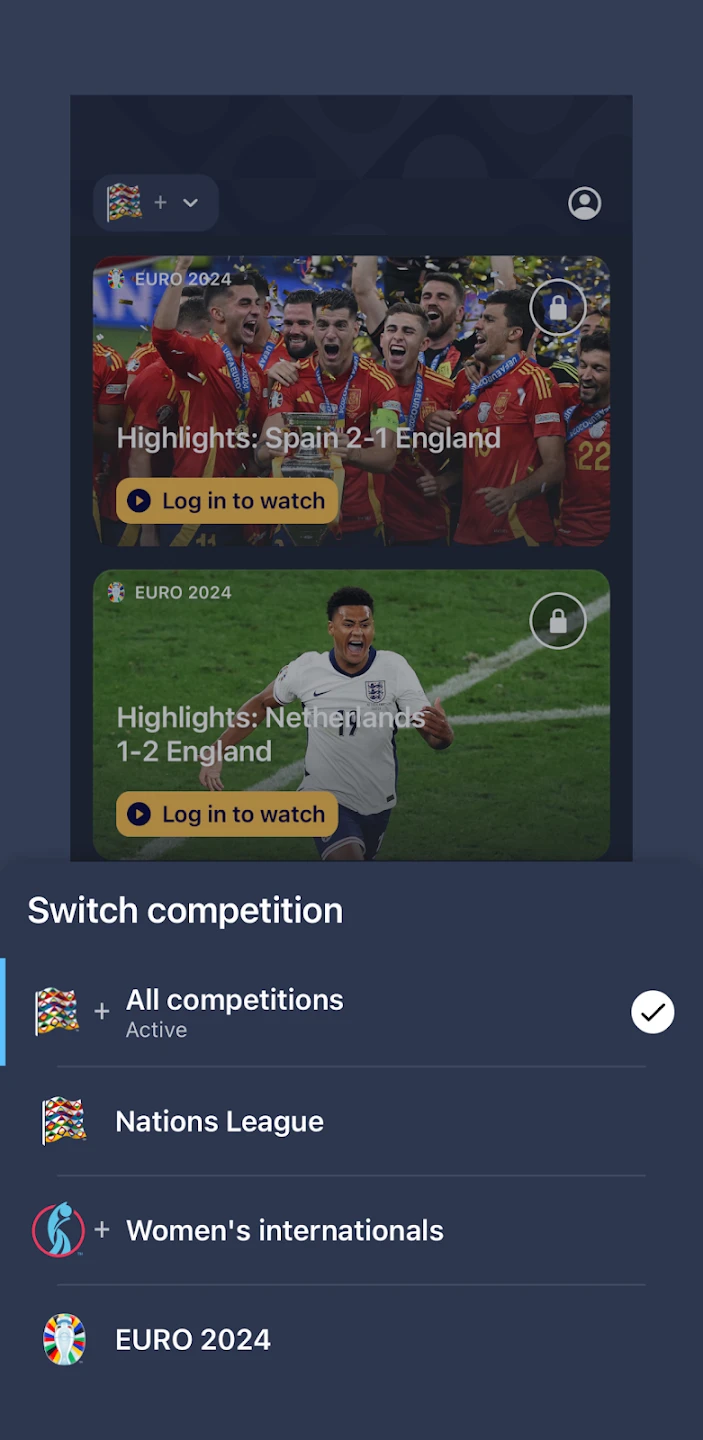Screen dimensions: 703x1440
Task: Click the EURO 2024 trophy icon
Action: click(64, 1339)
